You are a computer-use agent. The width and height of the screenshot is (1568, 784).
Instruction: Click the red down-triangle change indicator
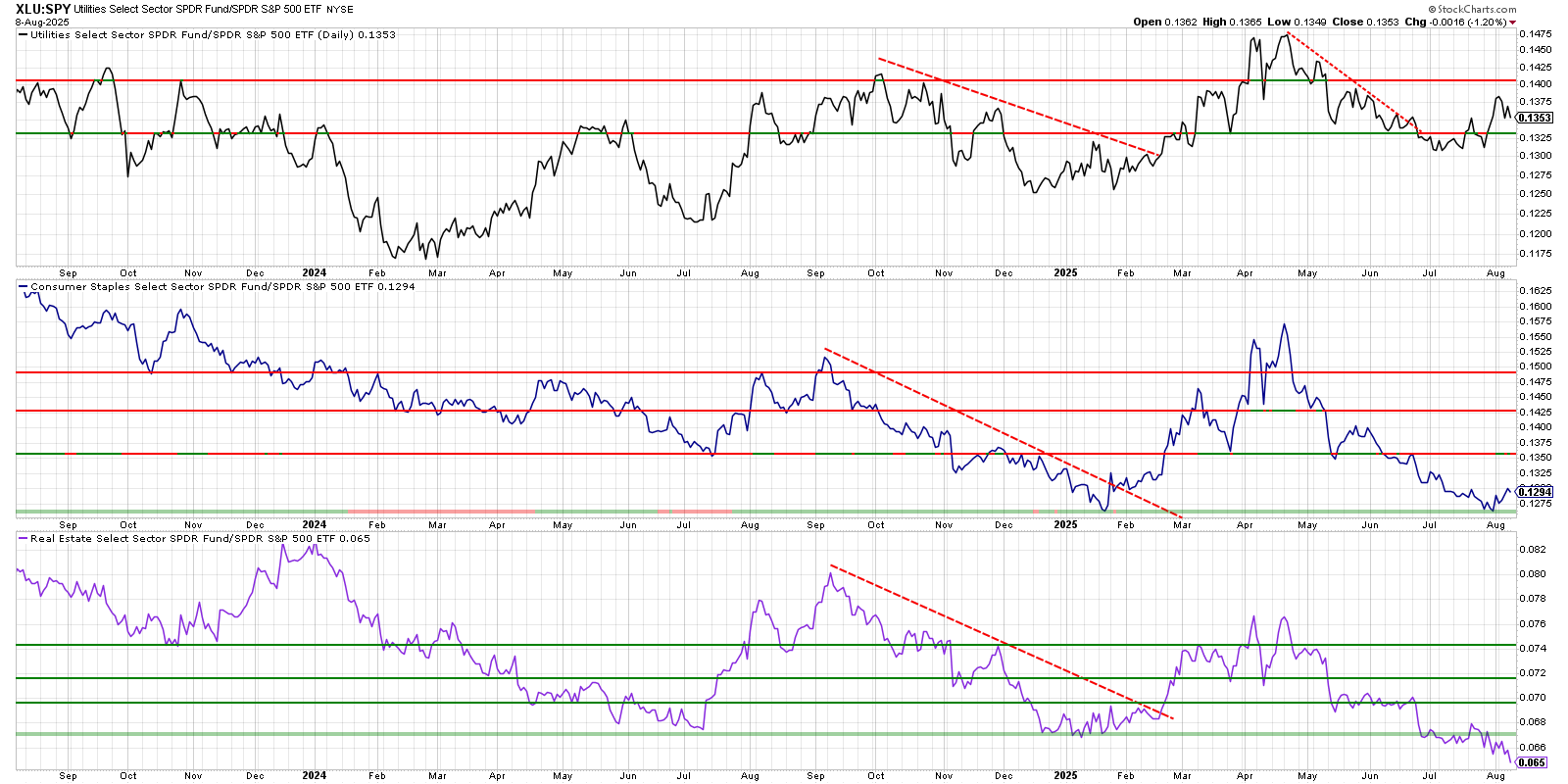coord(1513,23)
